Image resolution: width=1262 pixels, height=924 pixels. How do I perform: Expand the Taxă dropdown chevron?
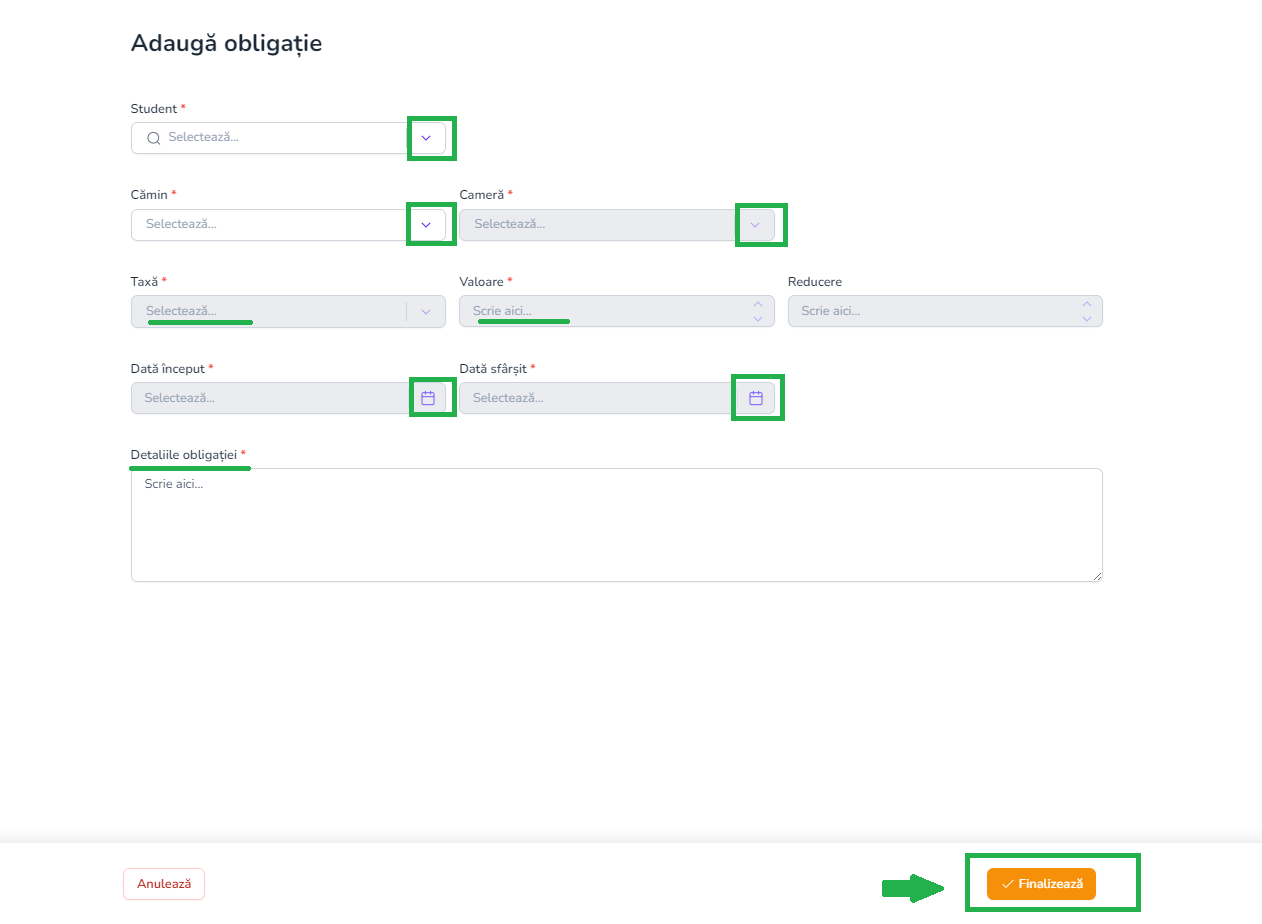426,311
